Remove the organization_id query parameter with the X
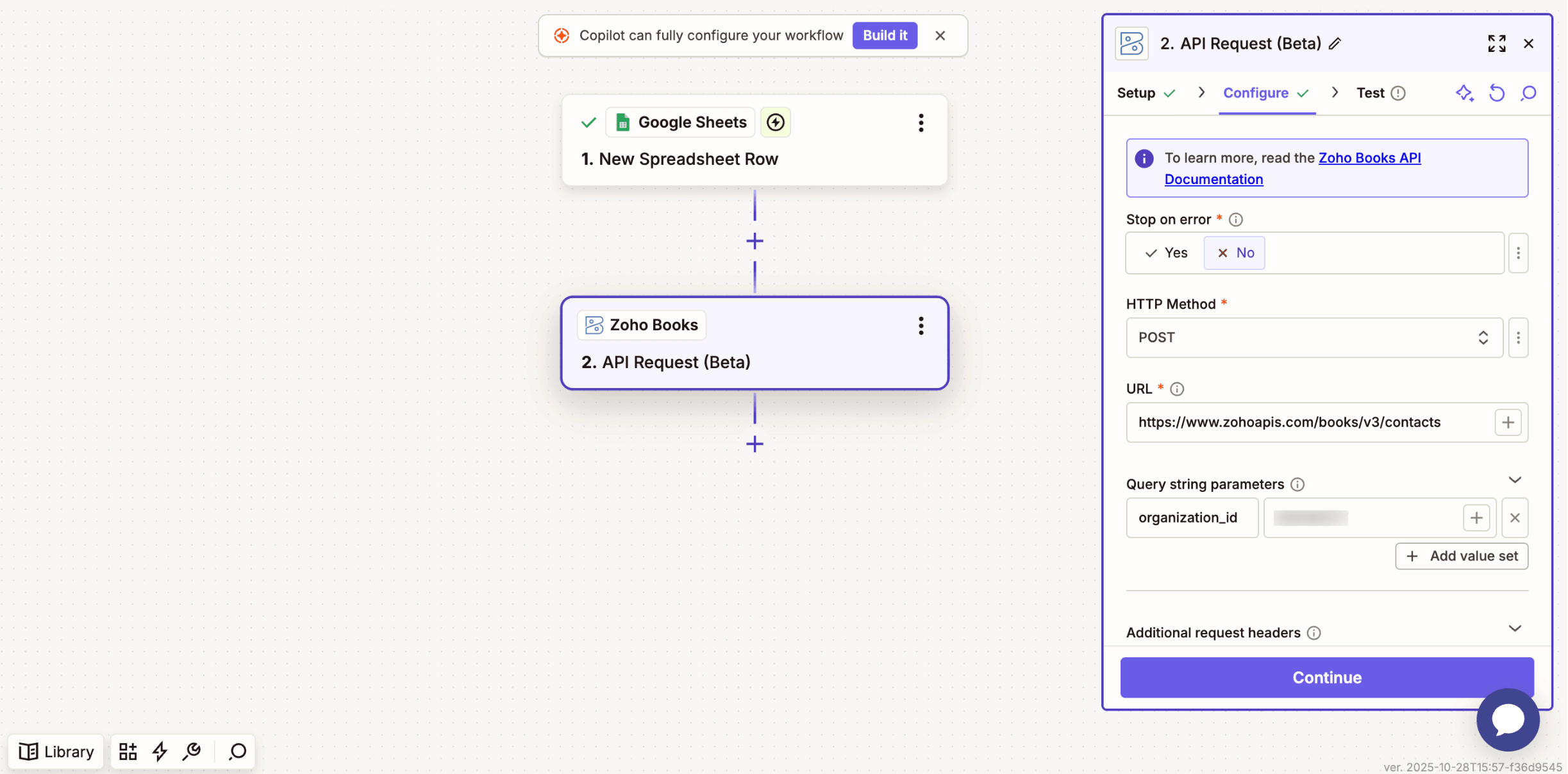This screenshot has height=774, width=1568. tap(1515, 517)
